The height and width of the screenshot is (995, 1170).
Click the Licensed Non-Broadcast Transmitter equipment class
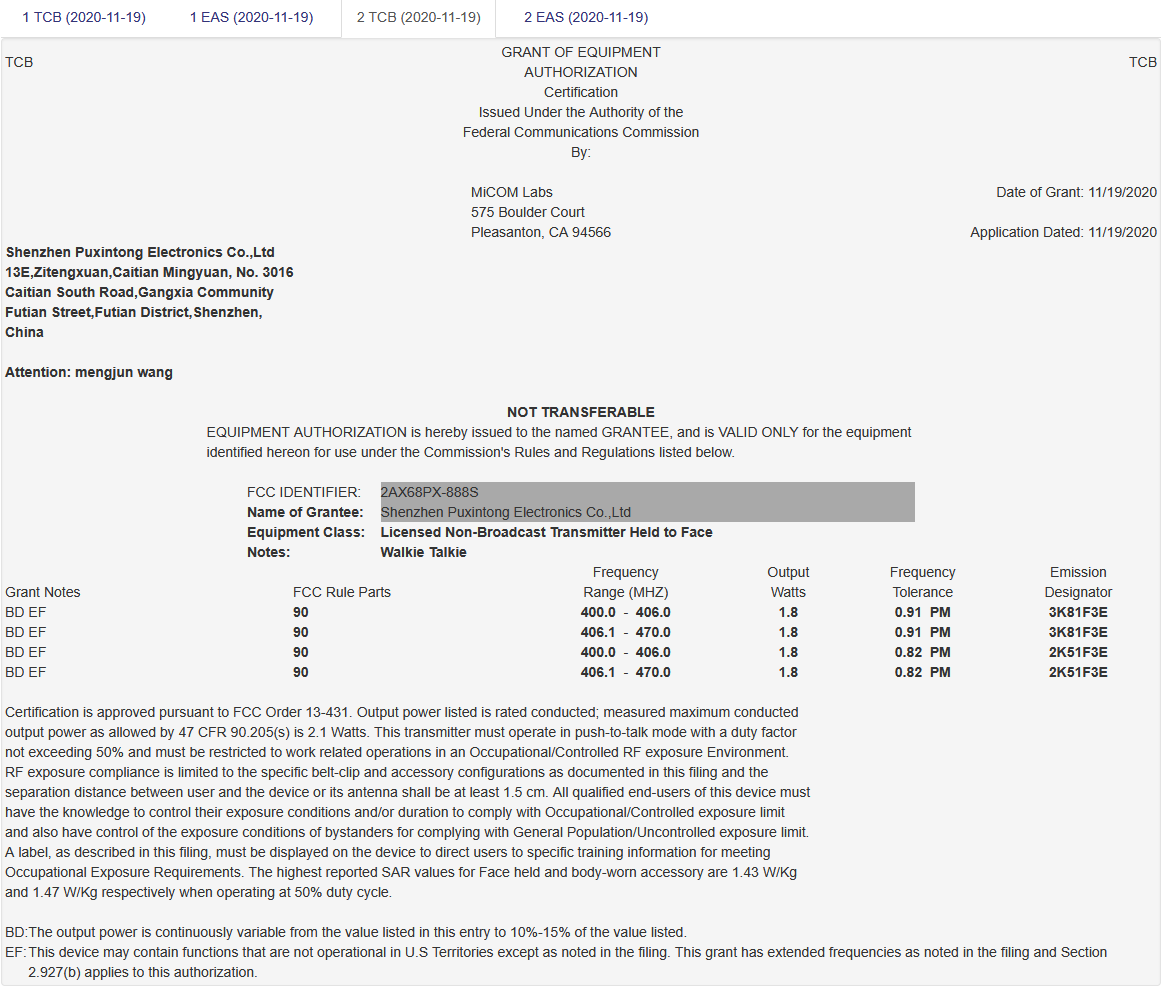click(x=546, y=532)
